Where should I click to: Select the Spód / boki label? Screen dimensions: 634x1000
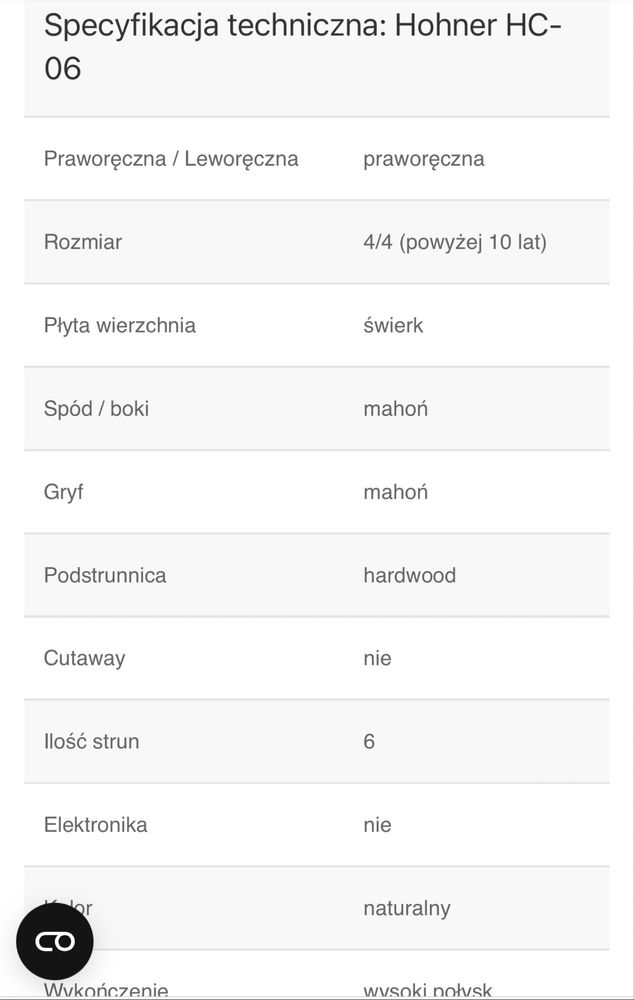96,409
